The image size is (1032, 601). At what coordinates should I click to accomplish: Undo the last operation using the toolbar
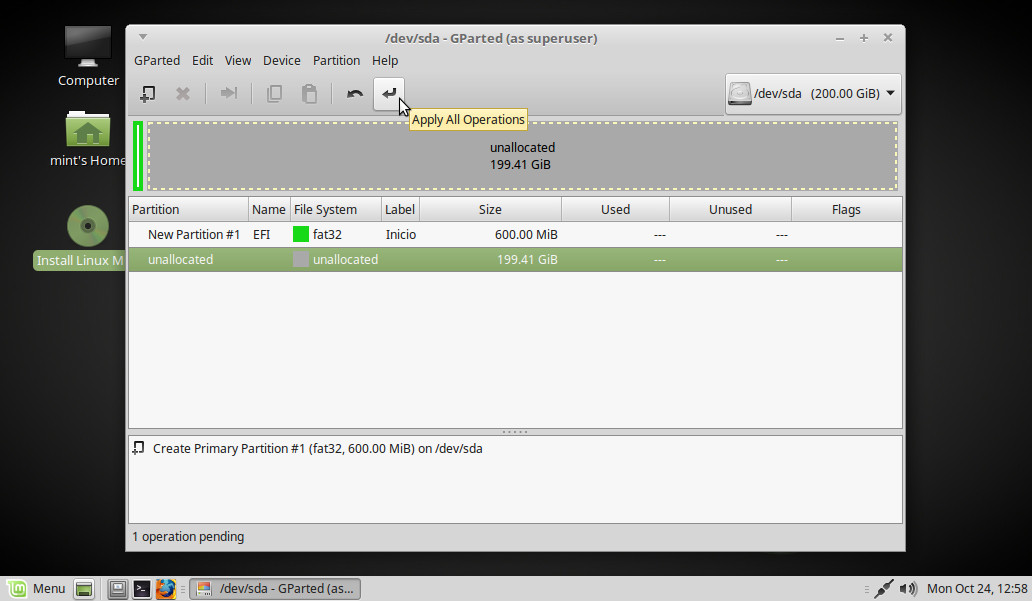354,94
